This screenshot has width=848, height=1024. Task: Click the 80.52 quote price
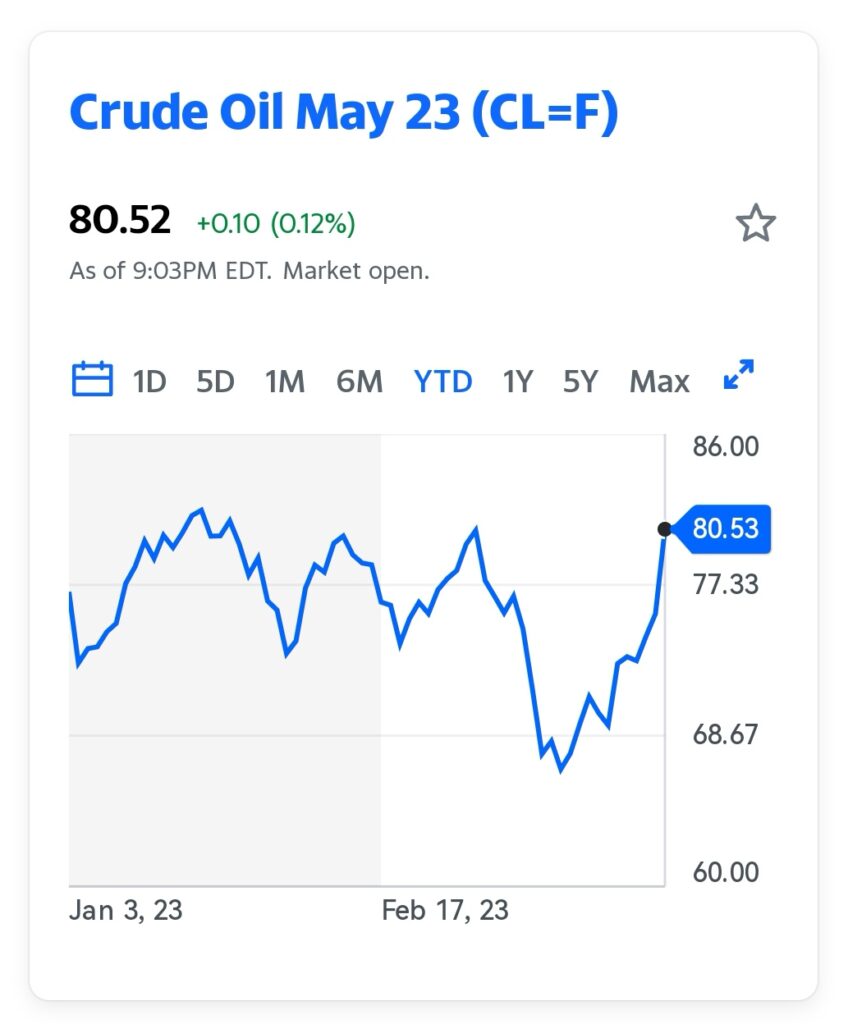pos(120,219)
